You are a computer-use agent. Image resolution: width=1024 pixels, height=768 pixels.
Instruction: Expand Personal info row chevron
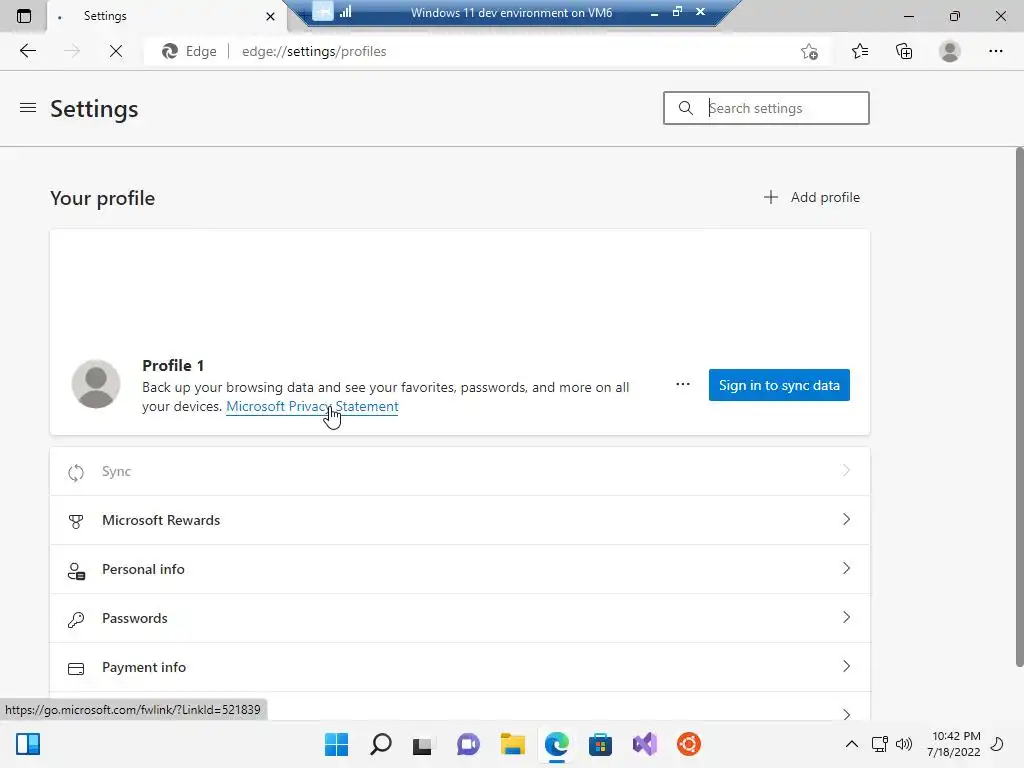[846, 568]
